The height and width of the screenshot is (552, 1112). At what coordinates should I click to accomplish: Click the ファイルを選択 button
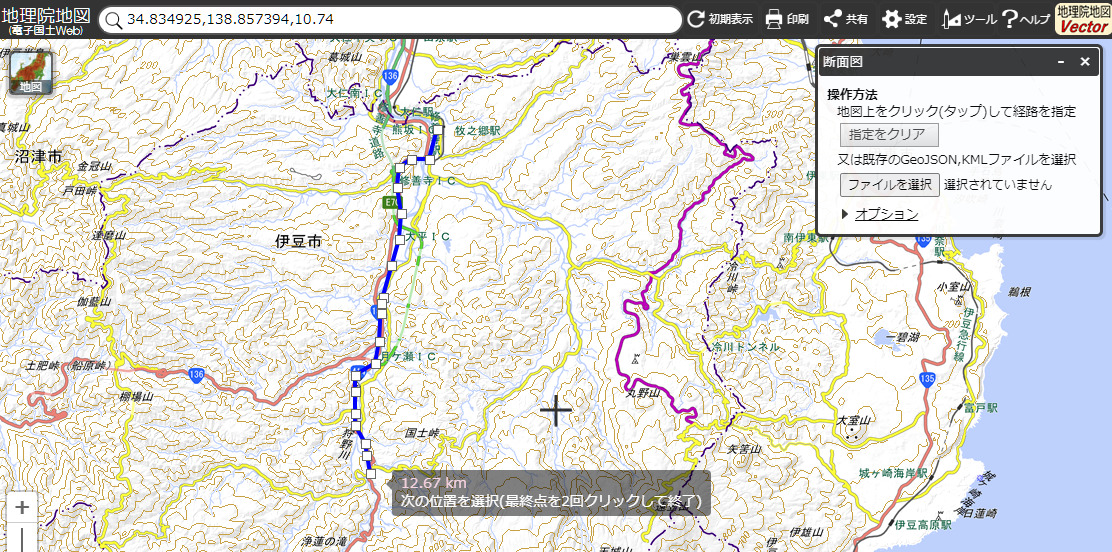tap(889, 185)
